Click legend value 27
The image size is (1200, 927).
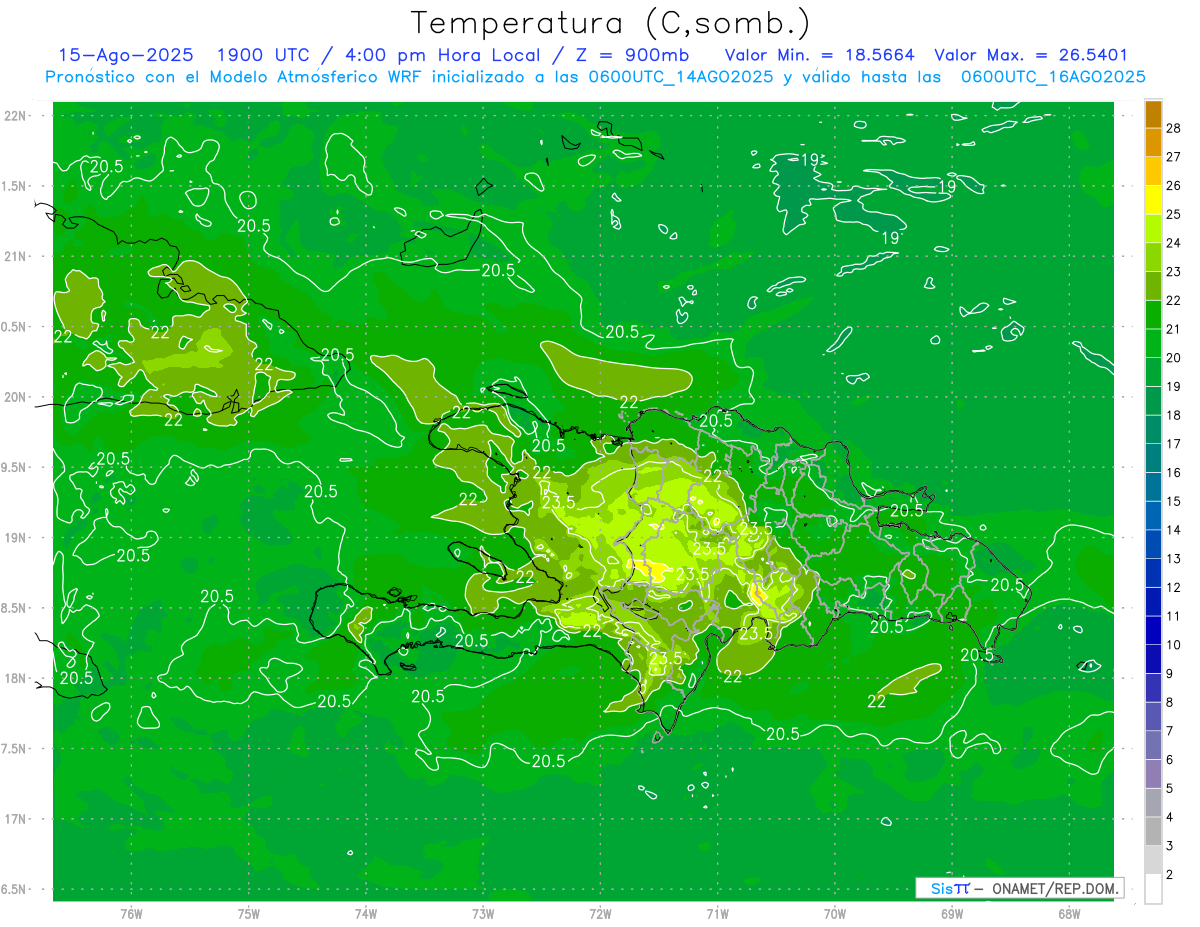pyautogui.click(x=1174, y=156)
